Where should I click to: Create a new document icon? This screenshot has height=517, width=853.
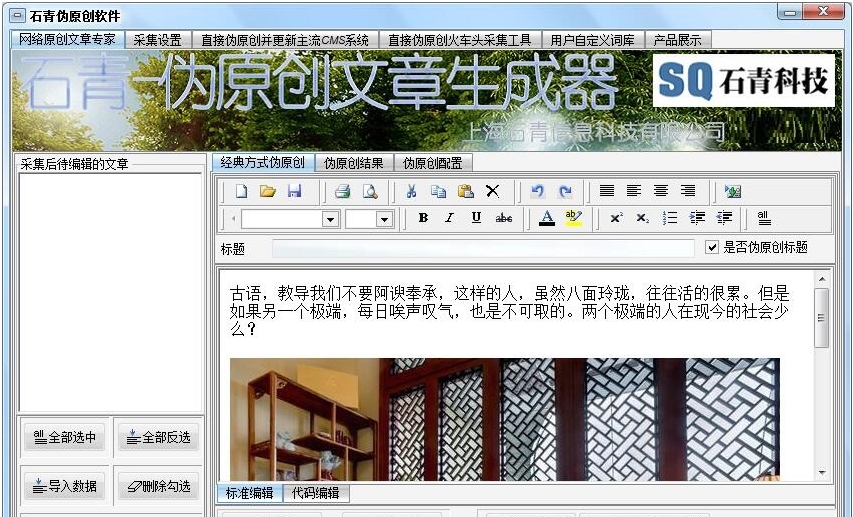point(242,191)
